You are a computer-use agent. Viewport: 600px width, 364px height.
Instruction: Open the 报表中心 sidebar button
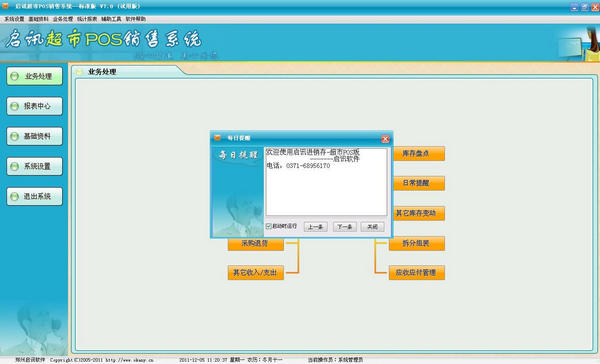click(34, 106)
